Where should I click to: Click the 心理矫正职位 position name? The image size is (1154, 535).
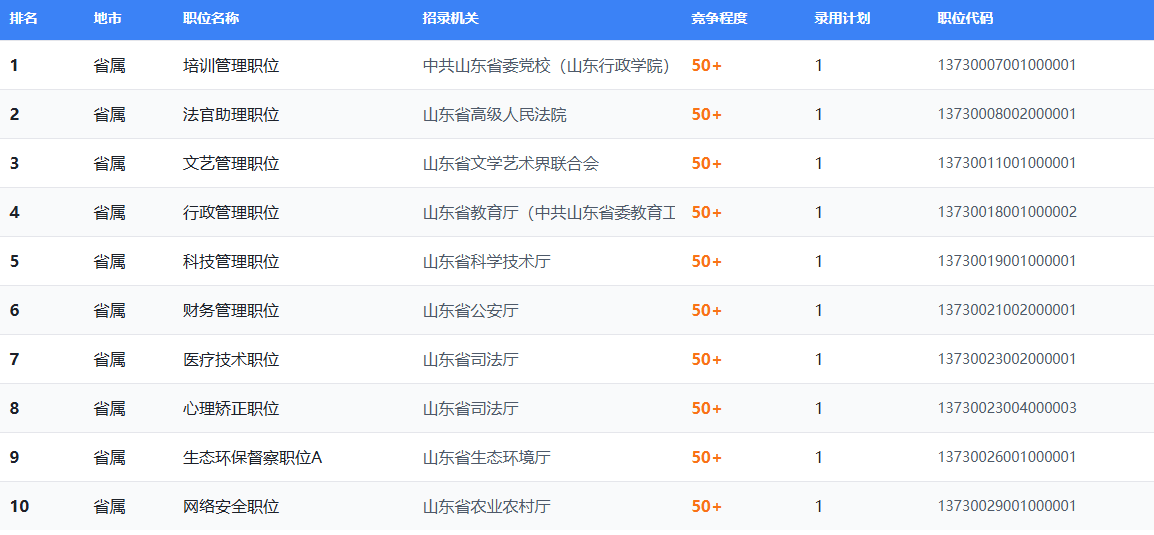tap(231, 409)
